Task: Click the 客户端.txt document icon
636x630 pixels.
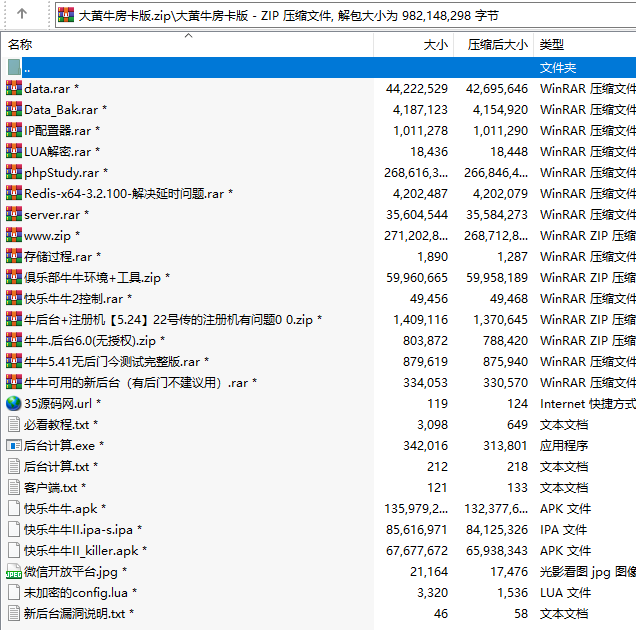Action: 14,488
